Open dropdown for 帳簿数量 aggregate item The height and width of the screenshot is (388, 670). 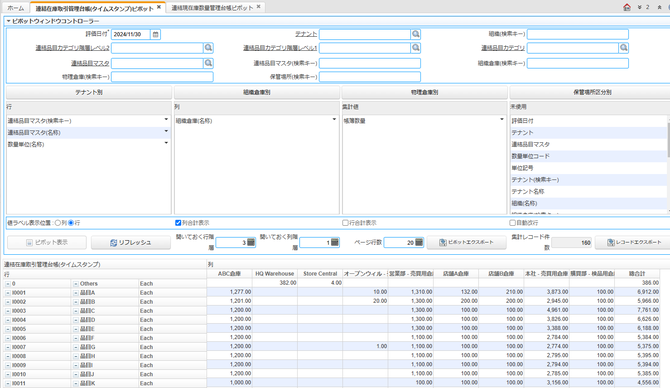(502, 119)
